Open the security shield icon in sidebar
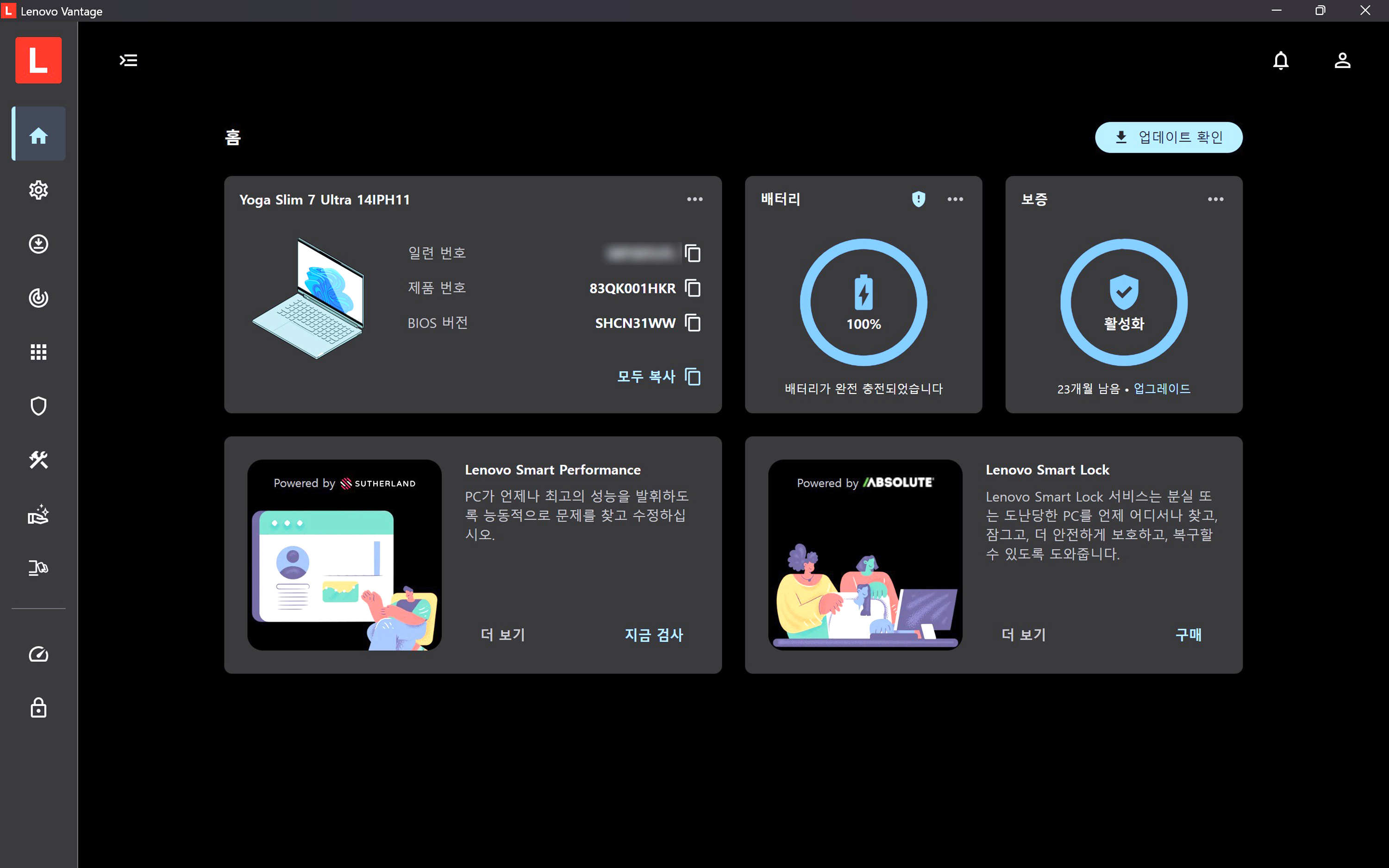The height and width of the screenshot is (868, 1389). [x=38, y=406]
